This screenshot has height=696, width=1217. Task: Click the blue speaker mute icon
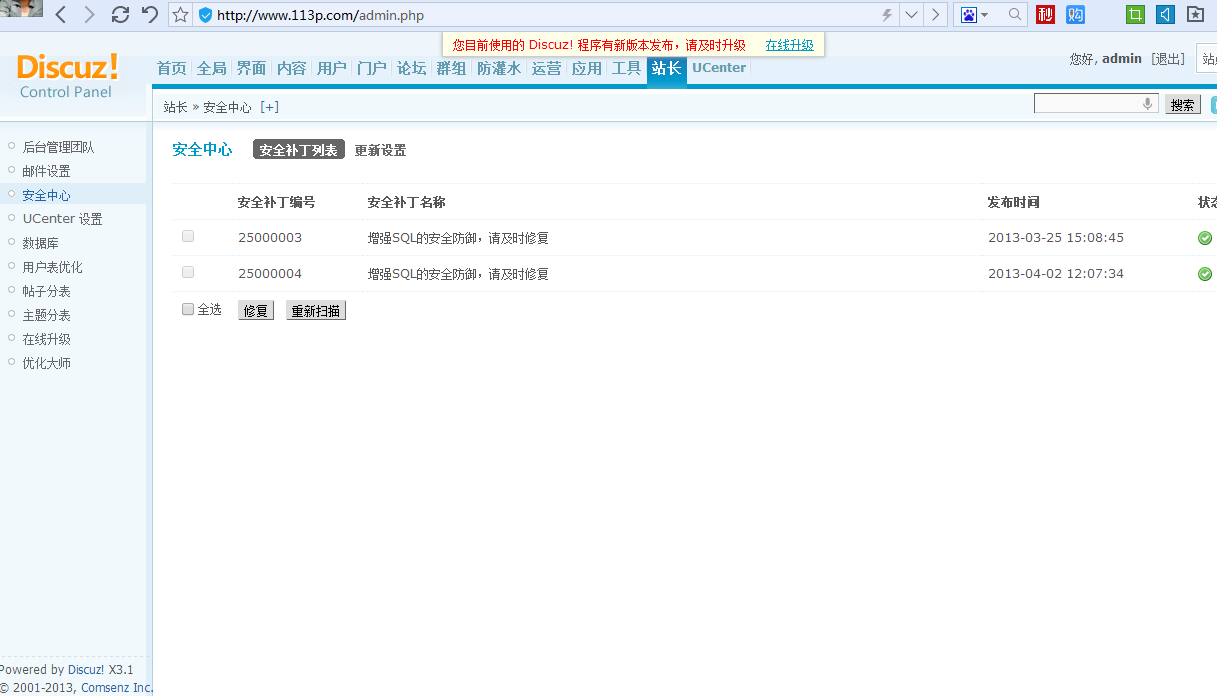[1165, 14]
